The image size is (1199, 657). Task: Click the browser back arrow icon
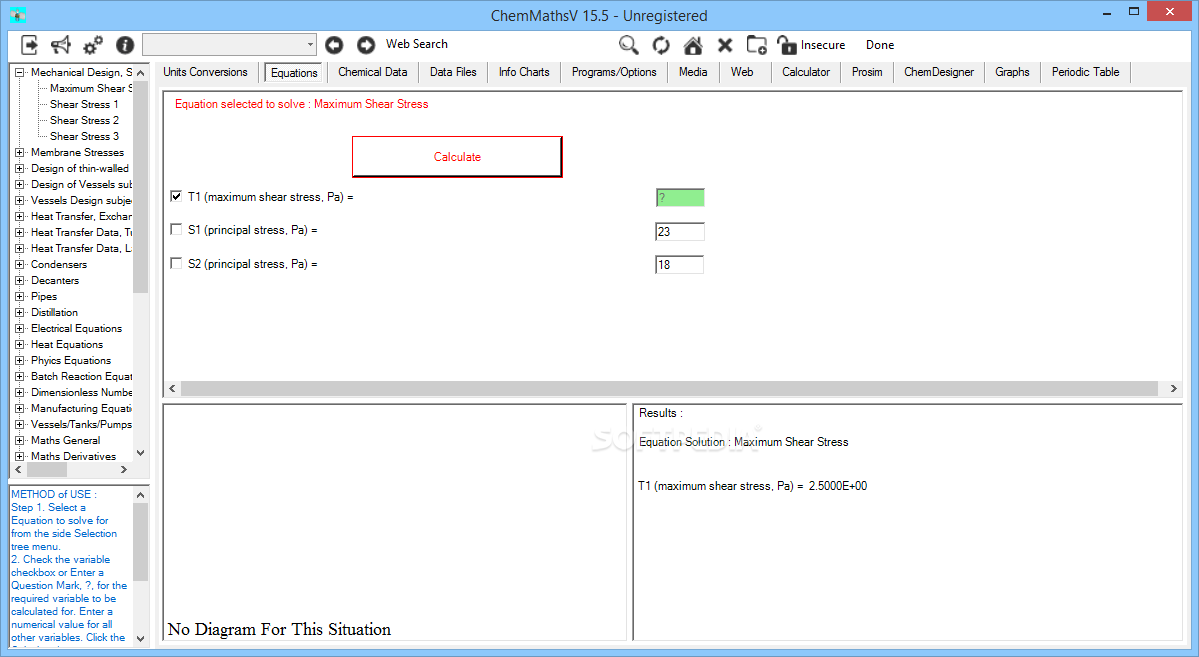coord(334,45)
